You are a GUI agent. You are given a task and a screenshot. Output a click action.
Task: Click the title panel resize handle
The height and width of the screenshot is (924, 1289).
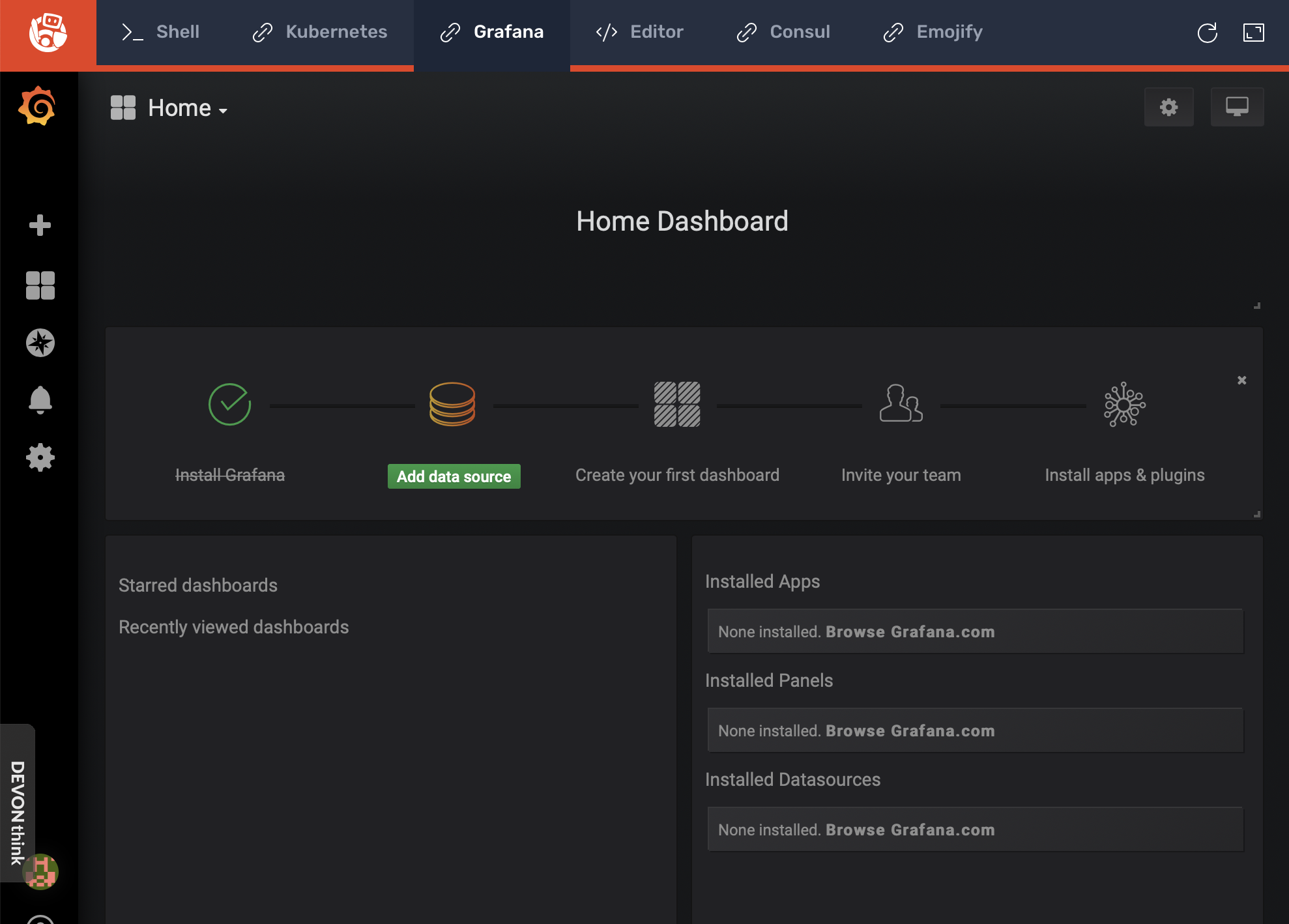[x=1257, y=306]
